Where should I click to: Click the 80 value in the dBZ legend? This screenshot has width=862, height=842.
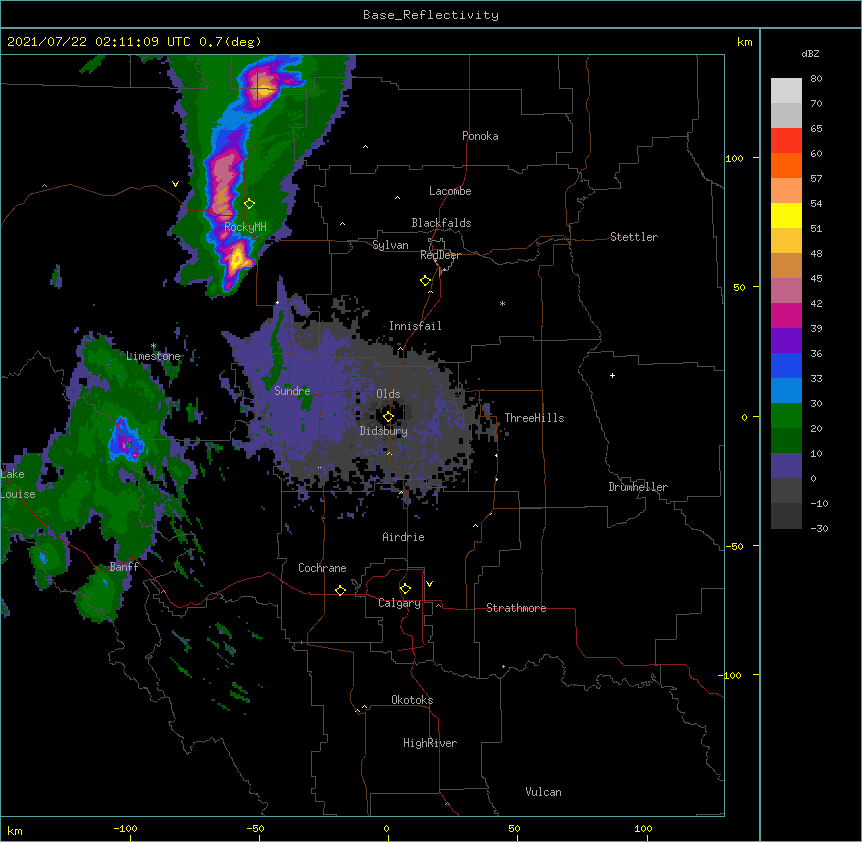816,79
